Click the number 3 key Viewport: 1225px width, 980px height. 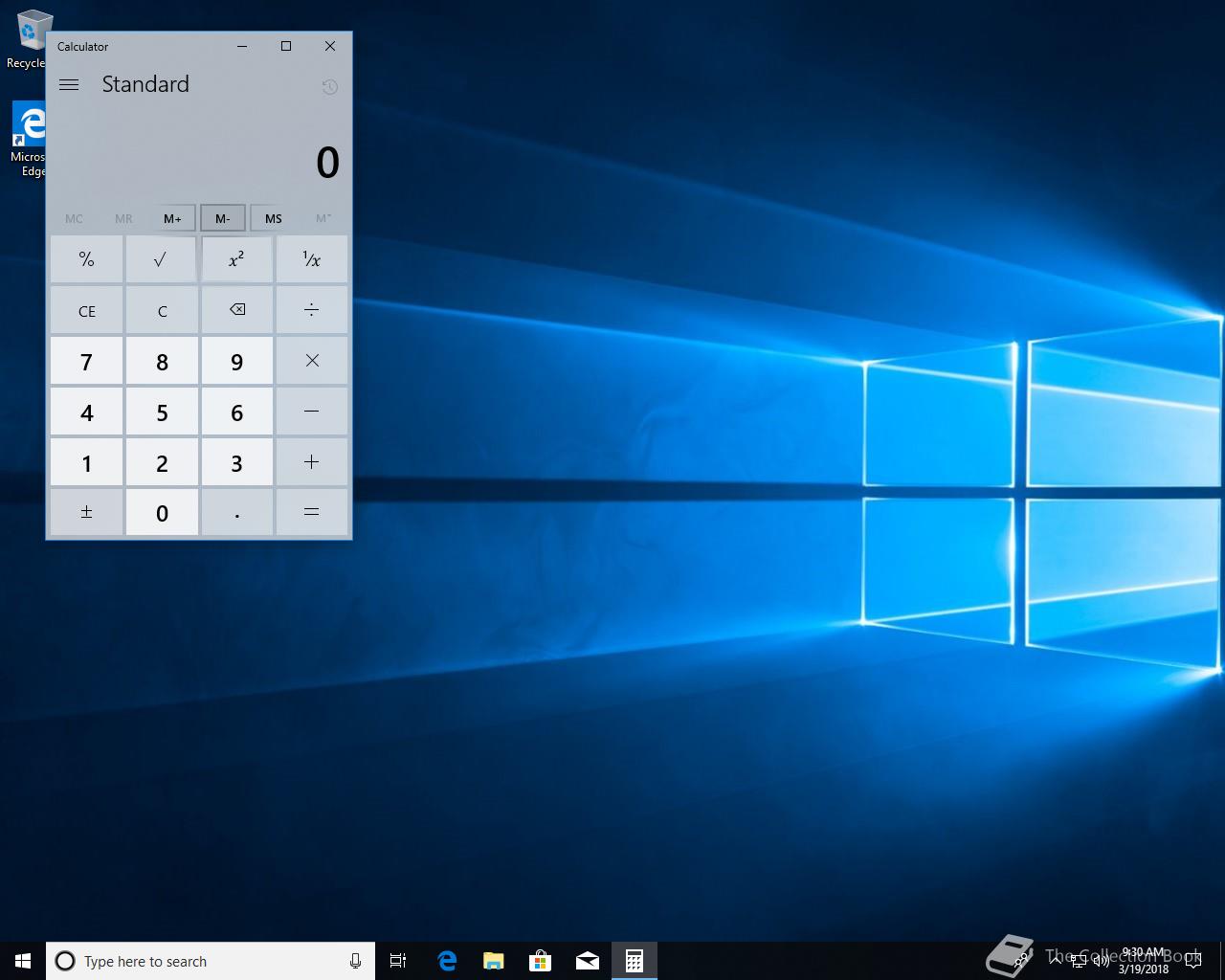pyautogui.click(x=236, y=462)
